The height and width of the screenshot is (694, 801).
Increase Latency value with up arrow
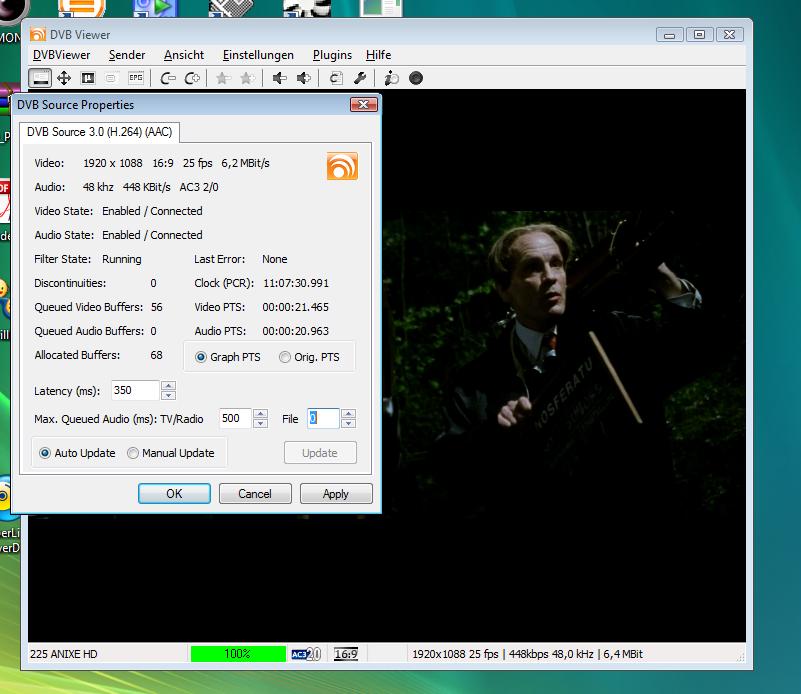coord(168,386)
